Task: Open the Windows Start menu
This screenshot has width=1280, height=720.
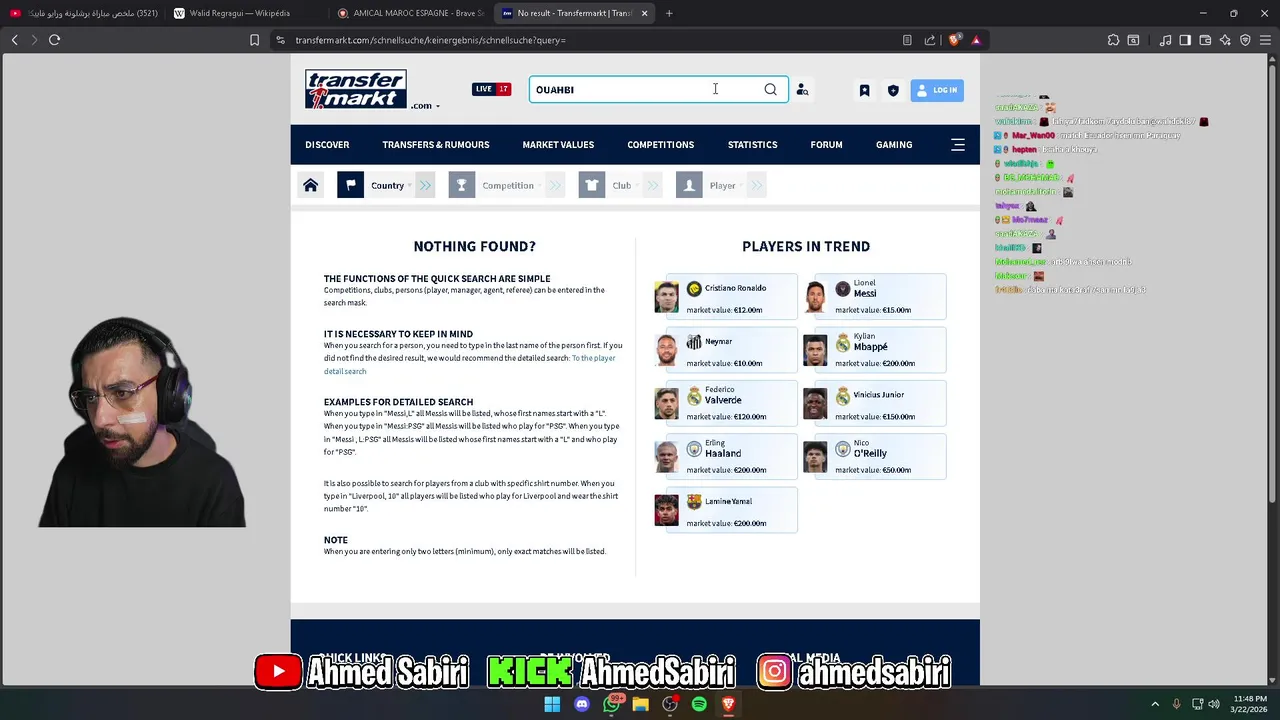Action: tap(552, 704)
